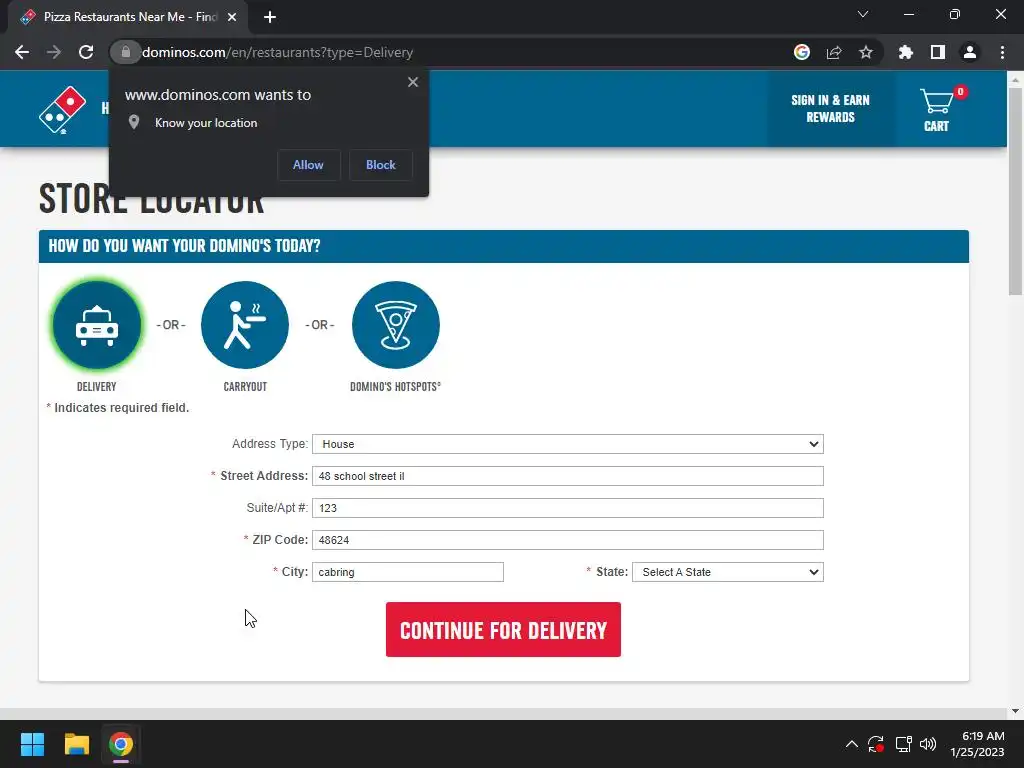
Task: Close the Pizza Restaurants Near Me tab
Action: pos(232,17)
